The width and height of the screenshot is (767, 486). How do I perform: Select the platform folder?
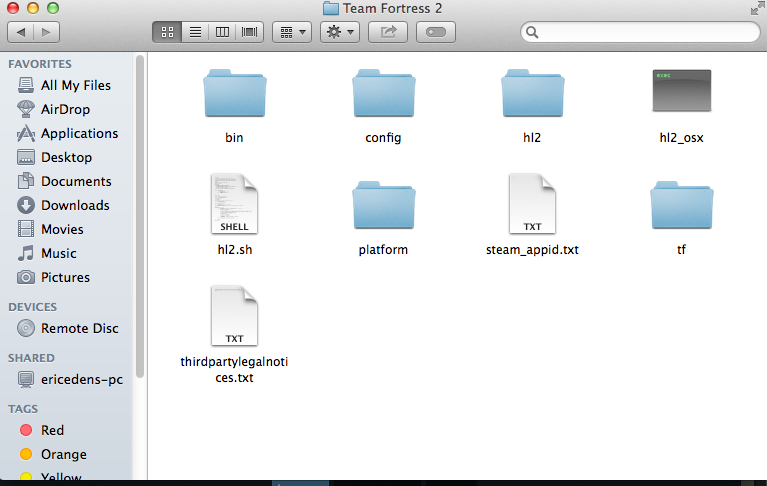pyautogui.click(x=384, y=218)
